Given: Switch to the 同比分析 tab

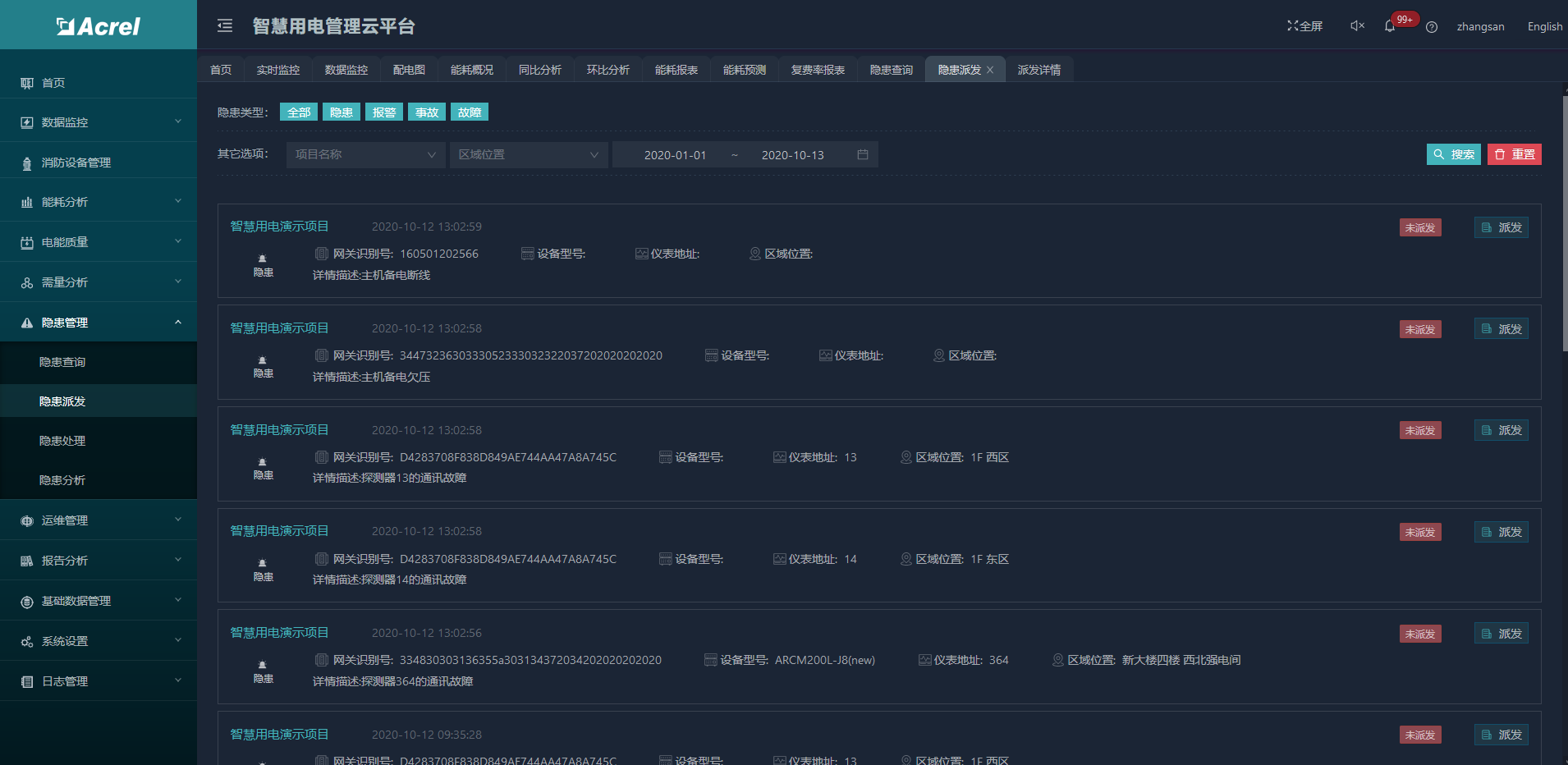Looking at the screenshot, I should pos(540,70).
